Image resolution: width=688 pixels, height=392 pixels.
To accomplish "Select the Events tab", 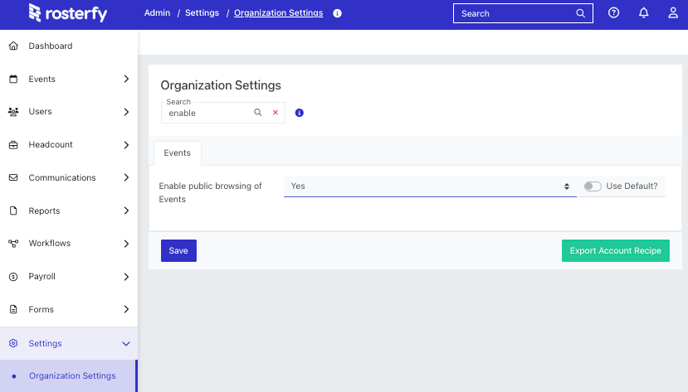I will tap(177, 153).
